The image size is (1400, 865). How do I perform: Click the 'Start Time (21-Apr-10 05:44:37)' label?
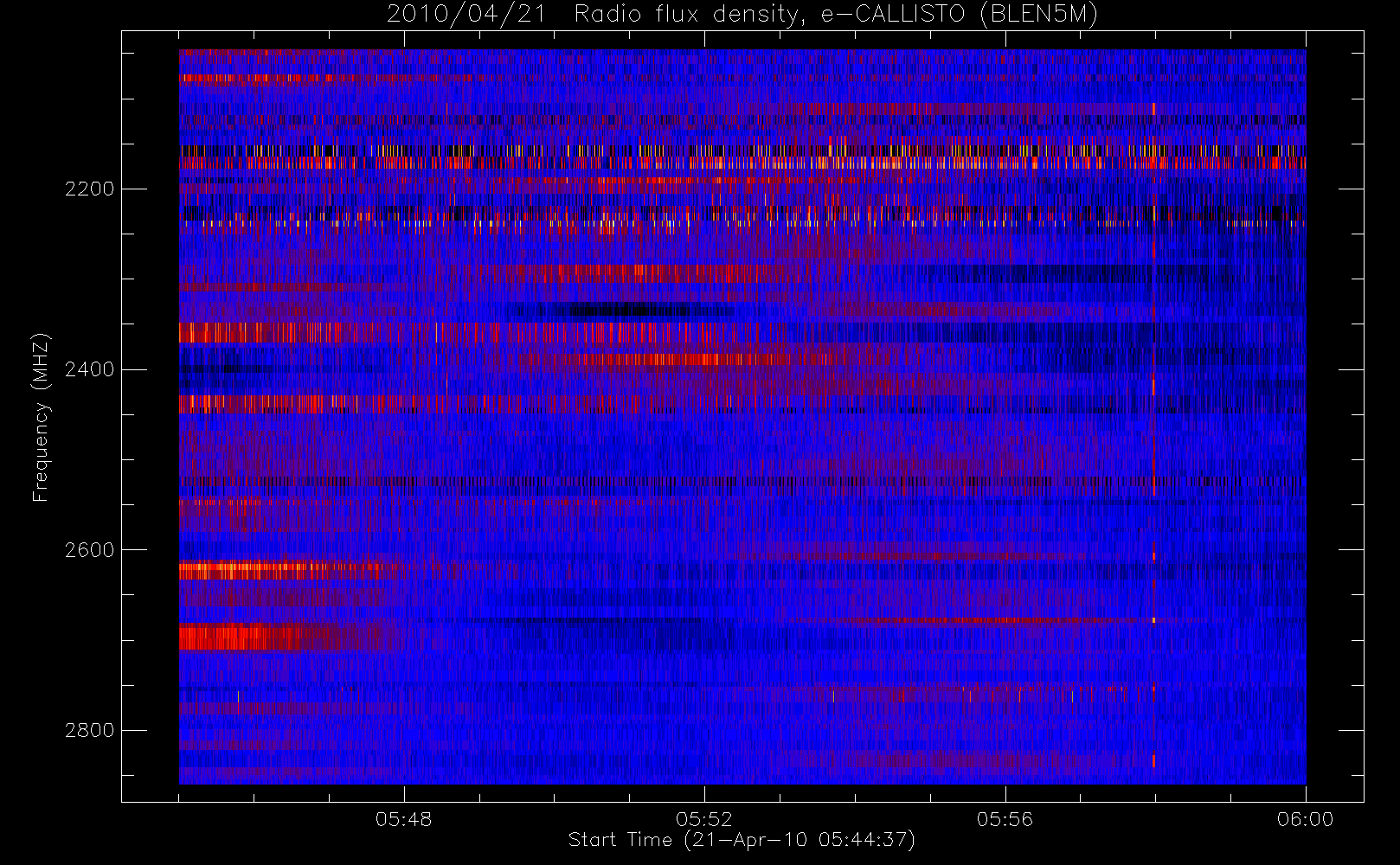coord(742,840)
